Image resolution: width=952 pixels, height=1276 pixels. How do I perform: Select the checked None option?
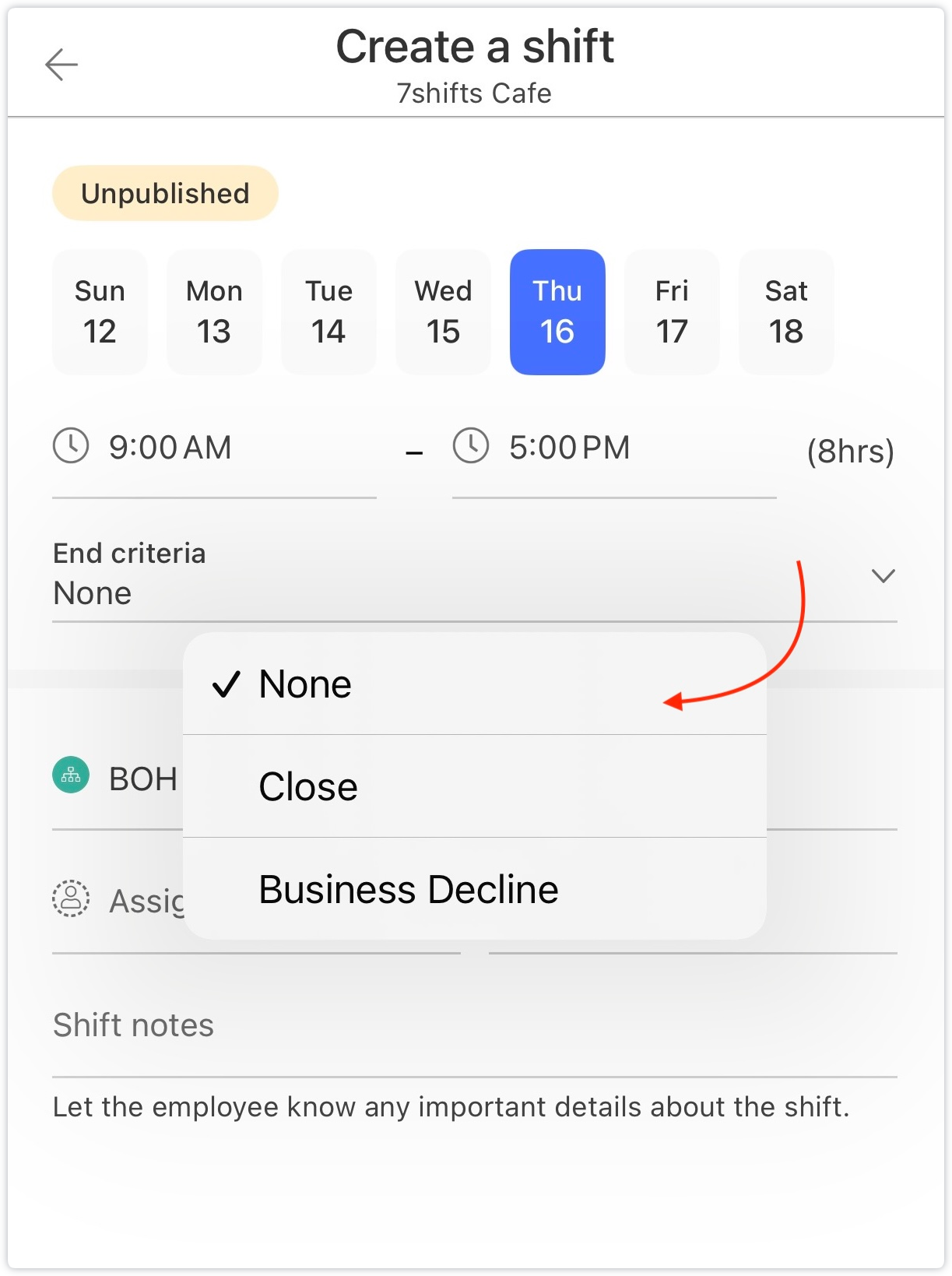pyautogui.click(x=475, y=684)
